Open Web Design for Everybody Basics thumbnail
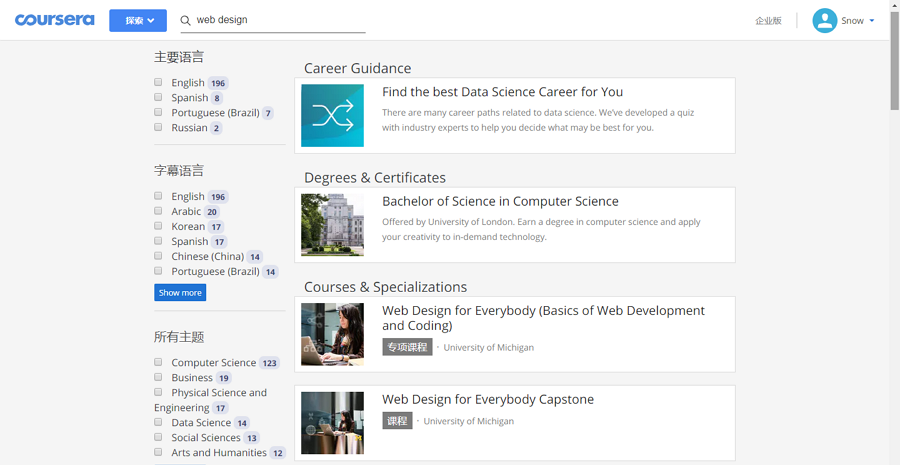 (332, 334)
